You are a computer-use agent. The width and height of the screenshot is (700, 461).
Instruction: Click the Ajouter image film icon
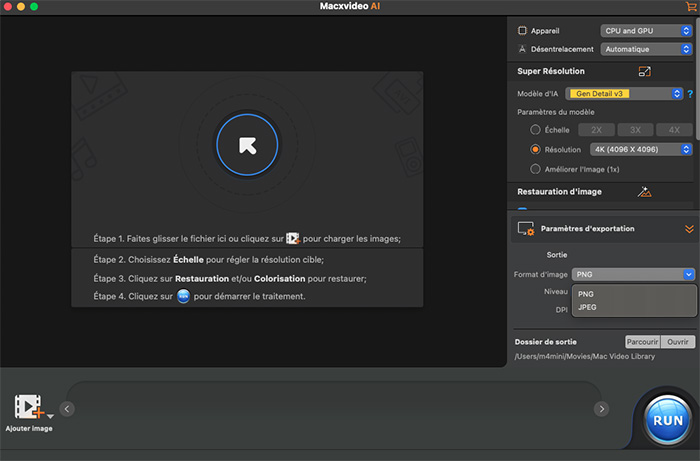[29, 407]
